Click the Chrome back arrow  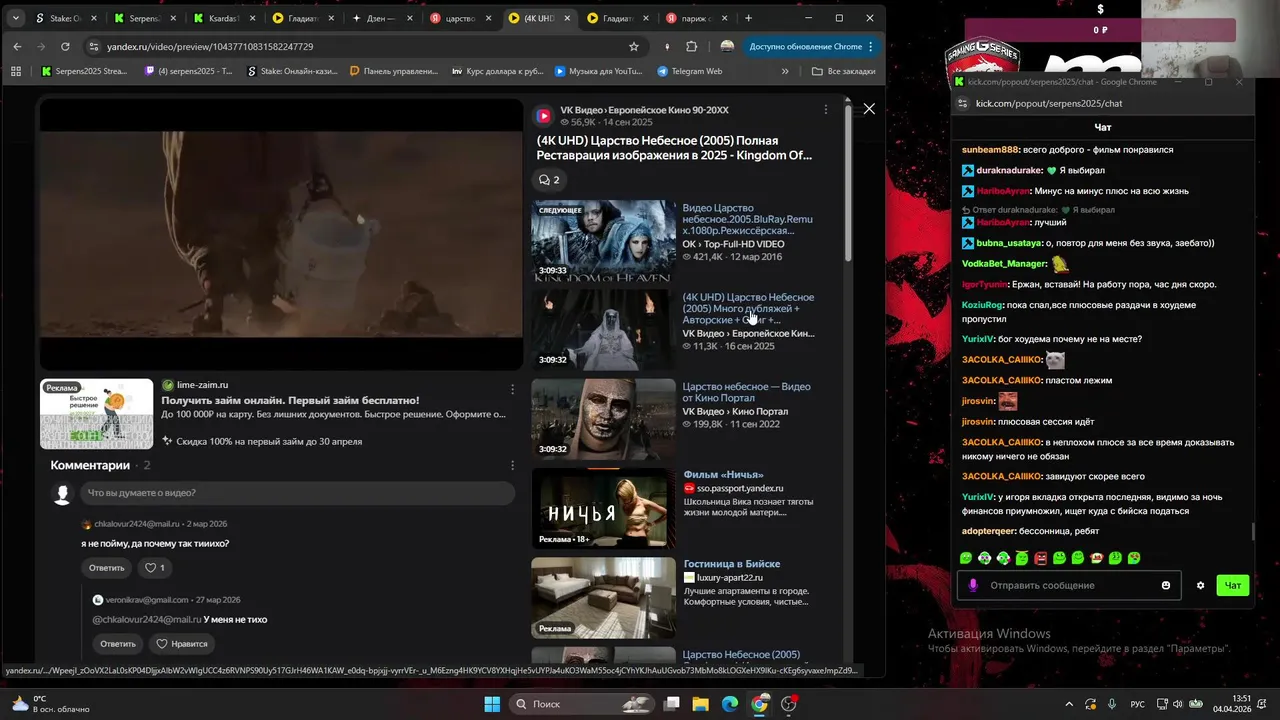[17, 46]
